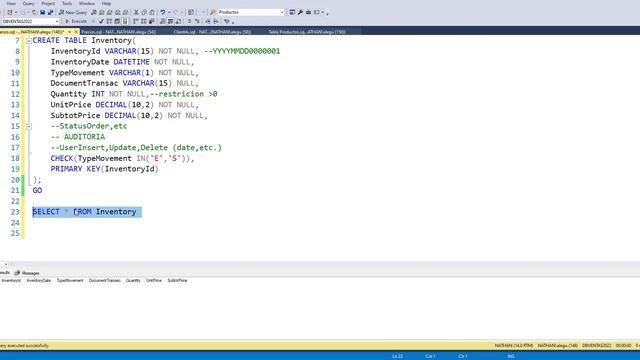640x360 pixels.
Task: Click line number 25 in margin
Action: pyautogui.click(x=15, y=233)
